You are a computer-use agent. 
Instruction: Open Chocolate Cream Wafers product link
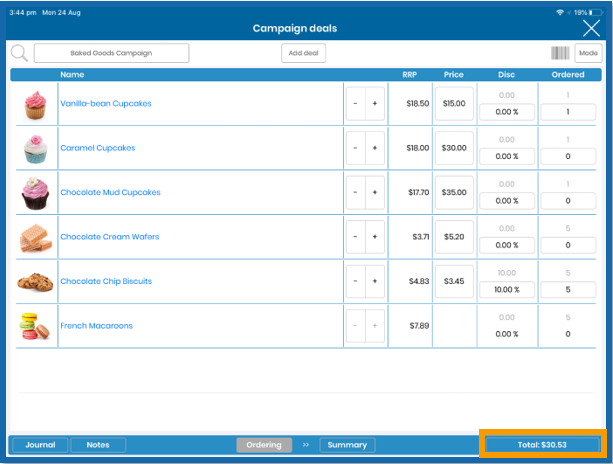click(x=110, y=237)
